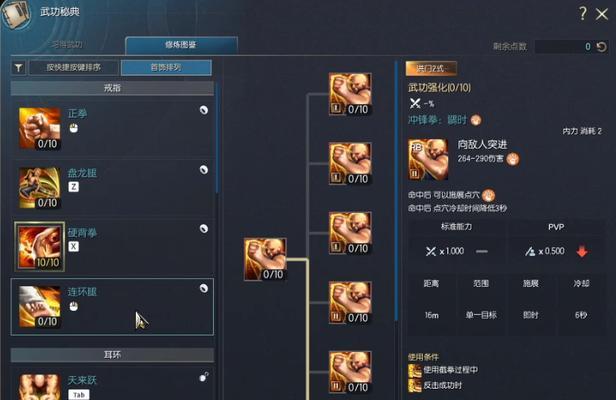Click the root skill-tree node 0/10
The image size is (616, 400).
point(265,259)
